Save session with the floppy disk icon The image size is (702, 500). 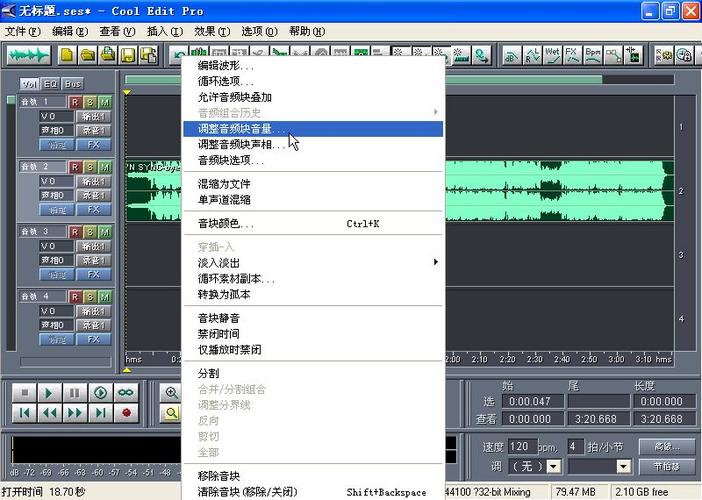point(128,56)
